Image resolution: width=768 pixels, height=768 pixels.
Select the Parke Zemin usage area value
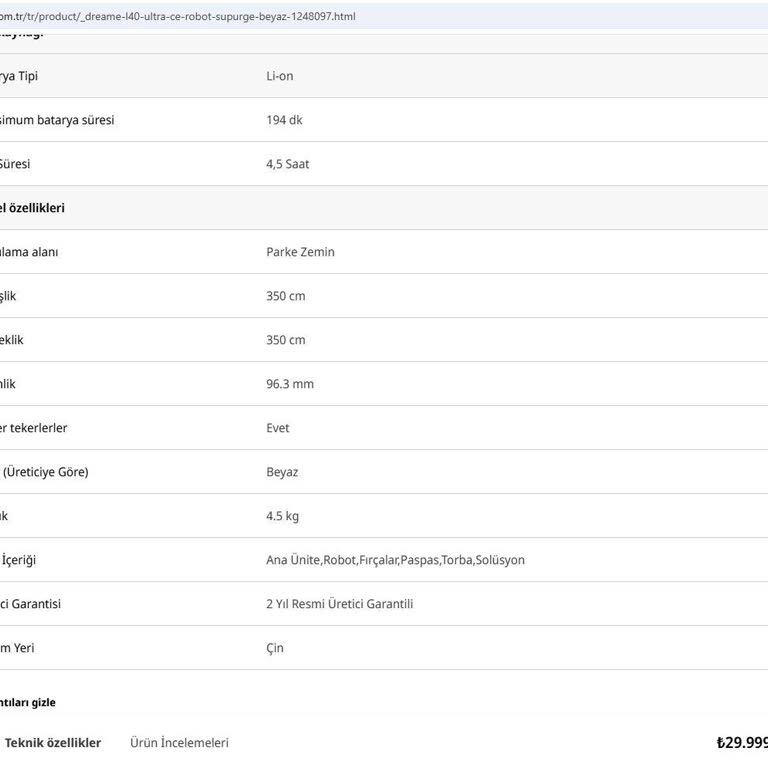click(x=300, y=252)
